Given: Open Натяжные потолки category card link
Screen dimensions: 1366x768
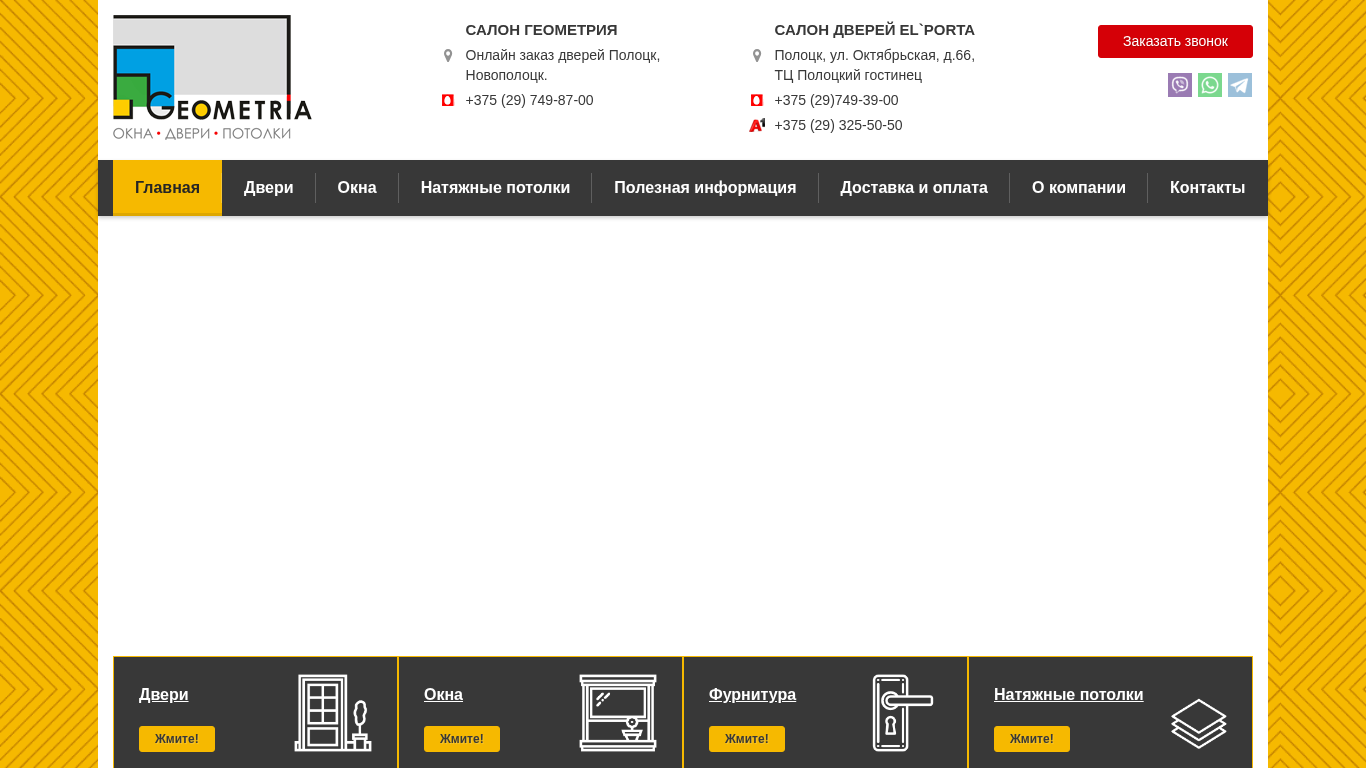Looking at the screenshot, I should pyautogui.click(x=1069, y=695).
